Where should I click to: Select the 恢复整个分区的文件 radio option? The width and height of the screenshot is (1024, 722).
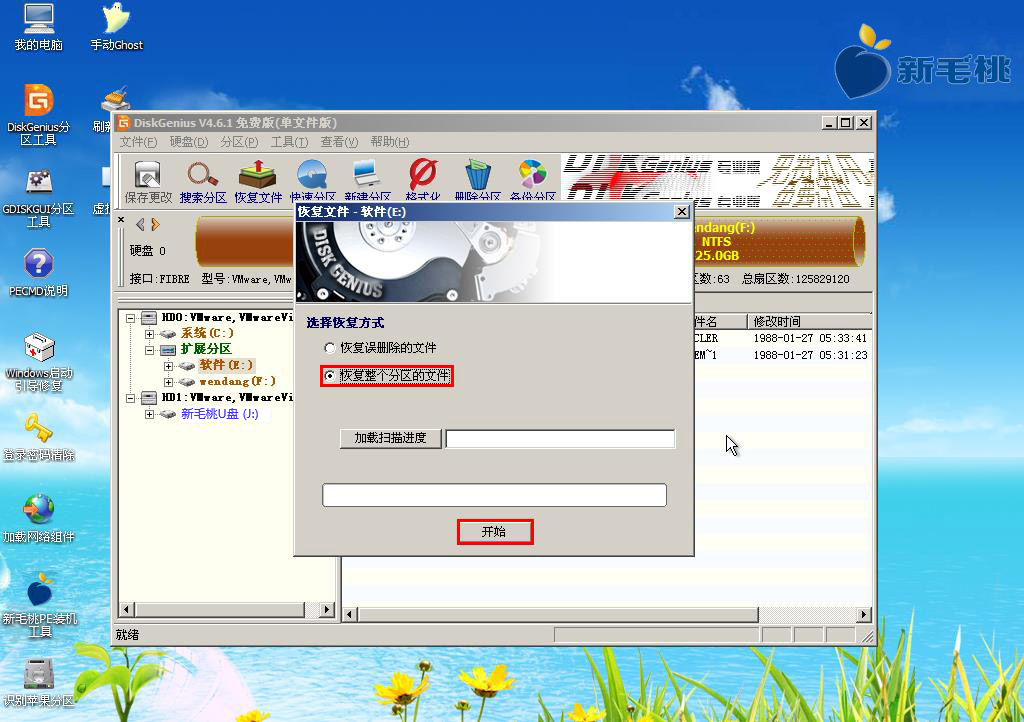pyautogui.click(x=387, y=376)
